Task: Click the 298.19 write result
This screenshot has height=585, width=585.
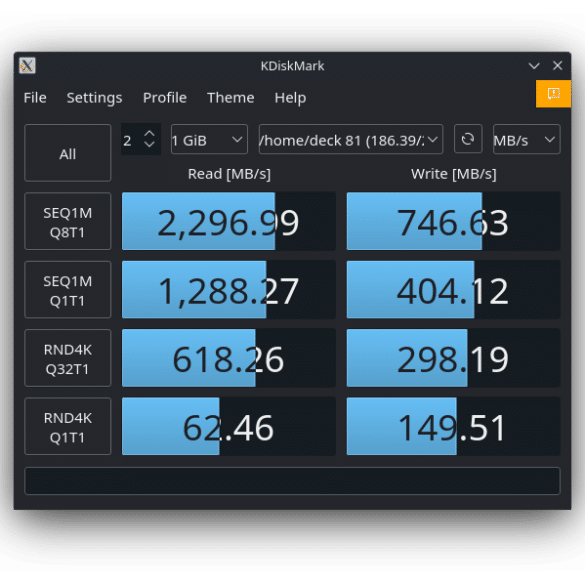Action: [453, 358]
